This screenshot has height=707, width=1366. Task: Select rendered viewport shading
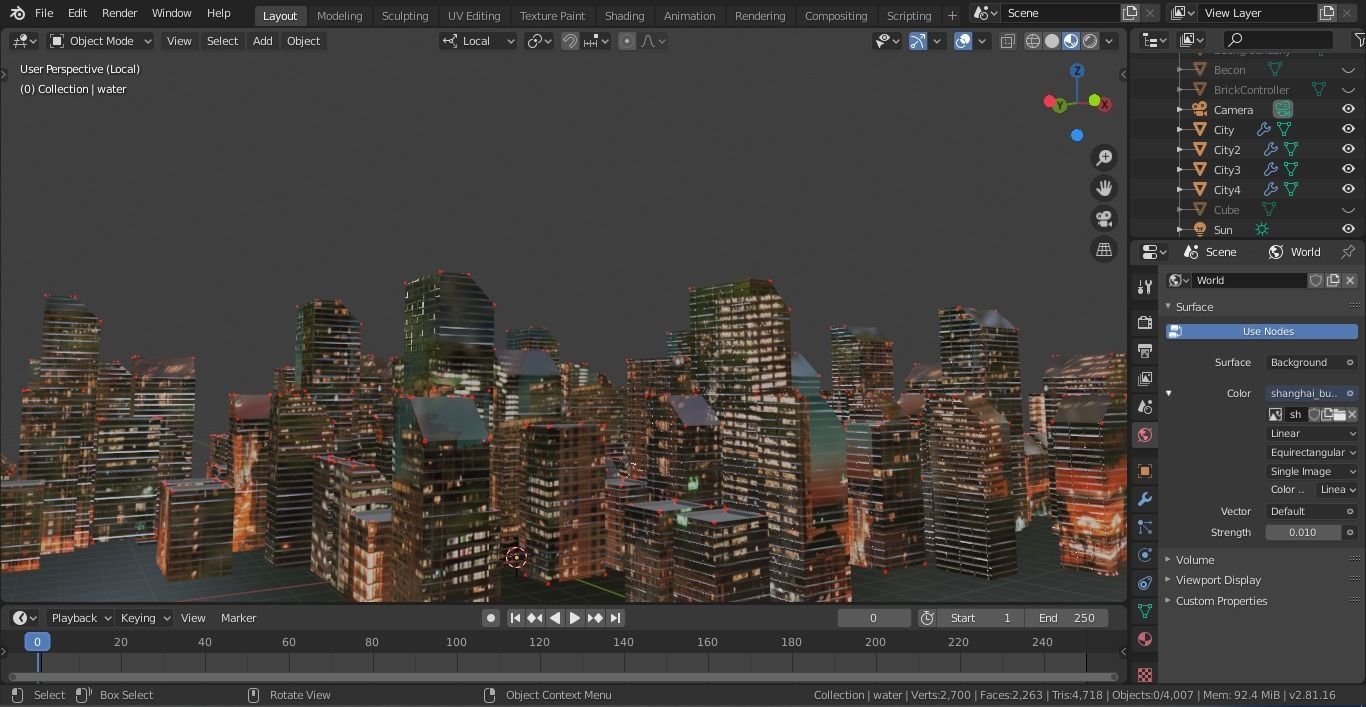pyautogui.click(x=1090, y=41)
